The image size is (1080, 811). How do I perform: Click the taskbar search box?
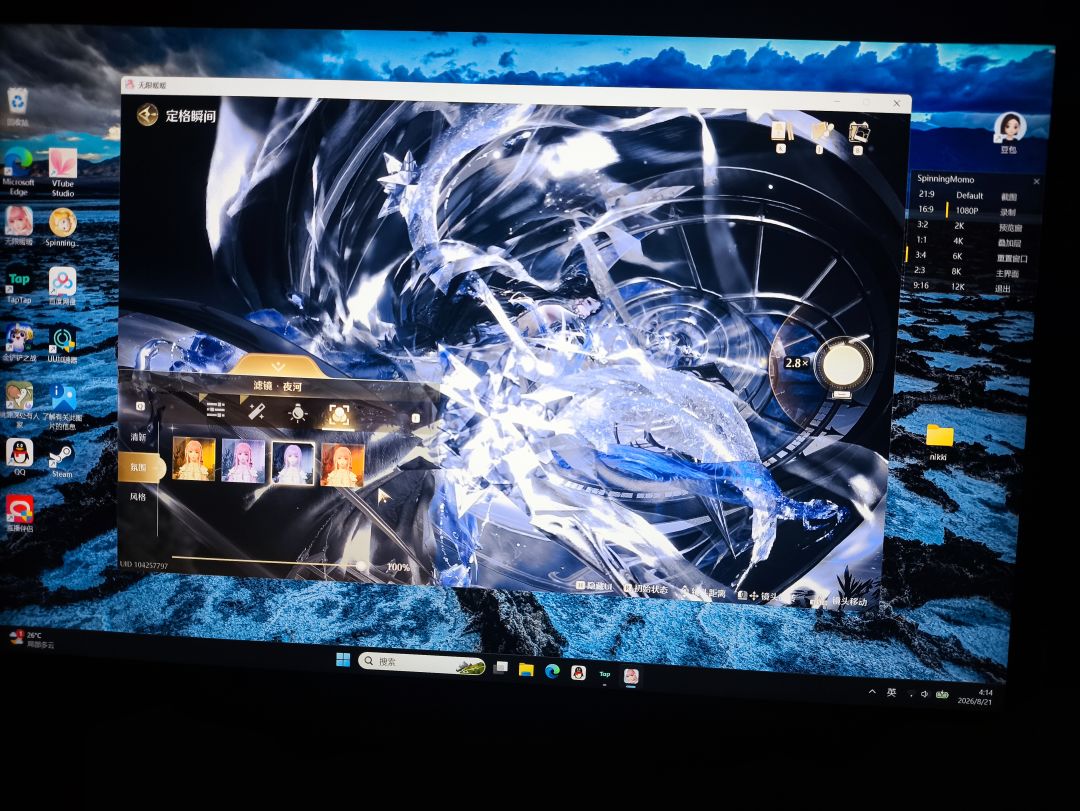[423, 663]
